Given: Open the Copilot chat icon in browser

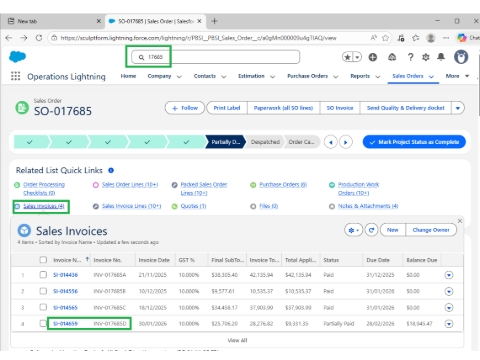Looking at the screenshot, I should click(462, 38).
